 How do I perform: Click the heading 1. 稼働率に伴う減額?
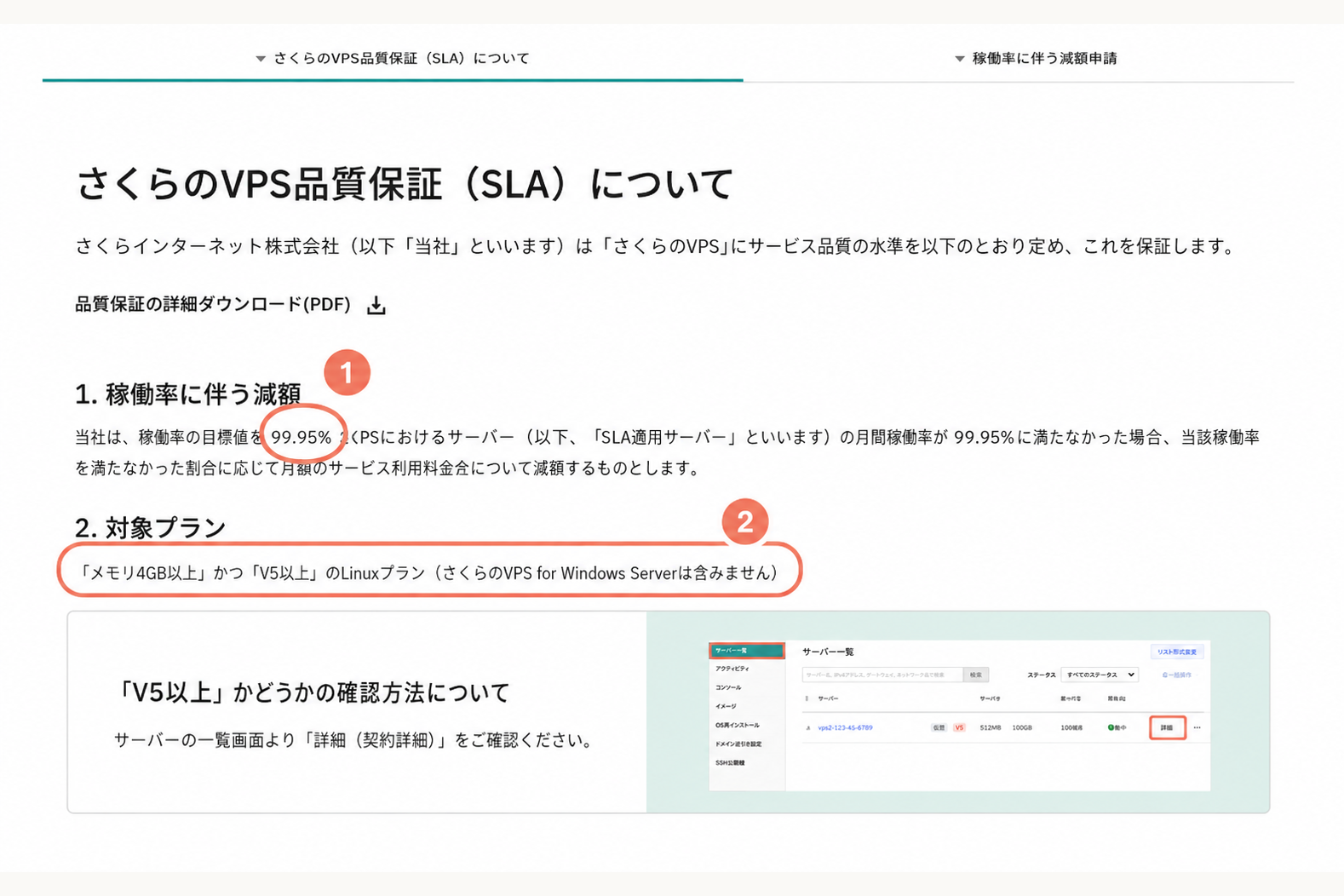pyautogui.click(x=188, y=393)
